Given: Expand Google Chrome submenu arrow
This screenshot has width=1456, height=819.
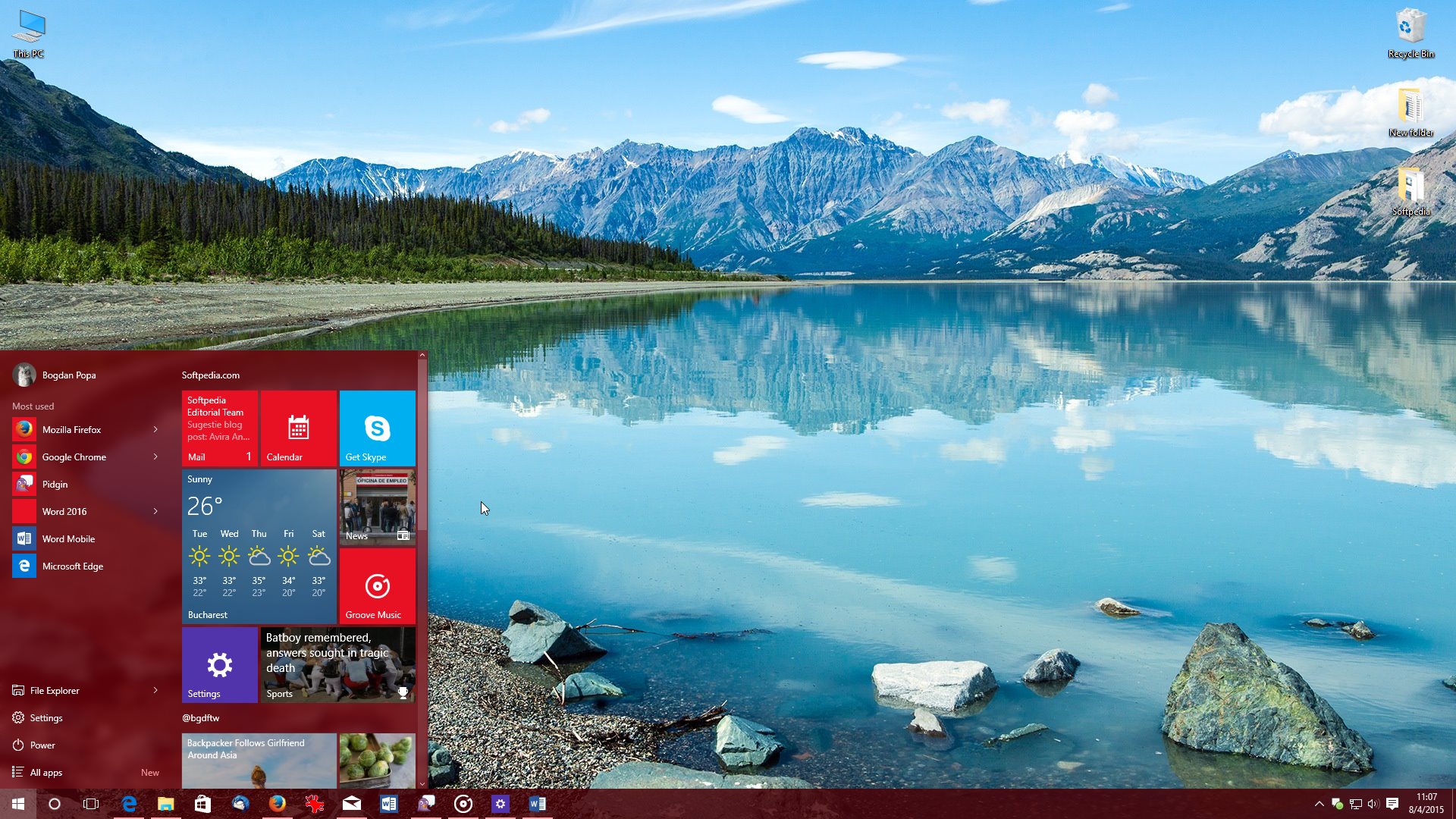Looking at the screenshot, I should point(157,456).
